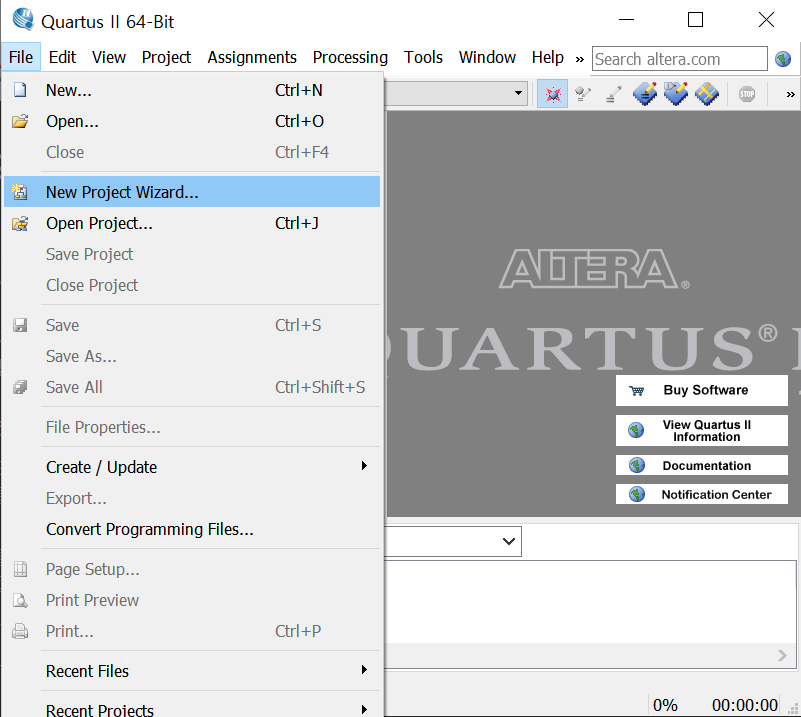This screenshot has height=717, width=801.
Task: Click the blue chip with checkmark toolbar icon
Action: 676,94
